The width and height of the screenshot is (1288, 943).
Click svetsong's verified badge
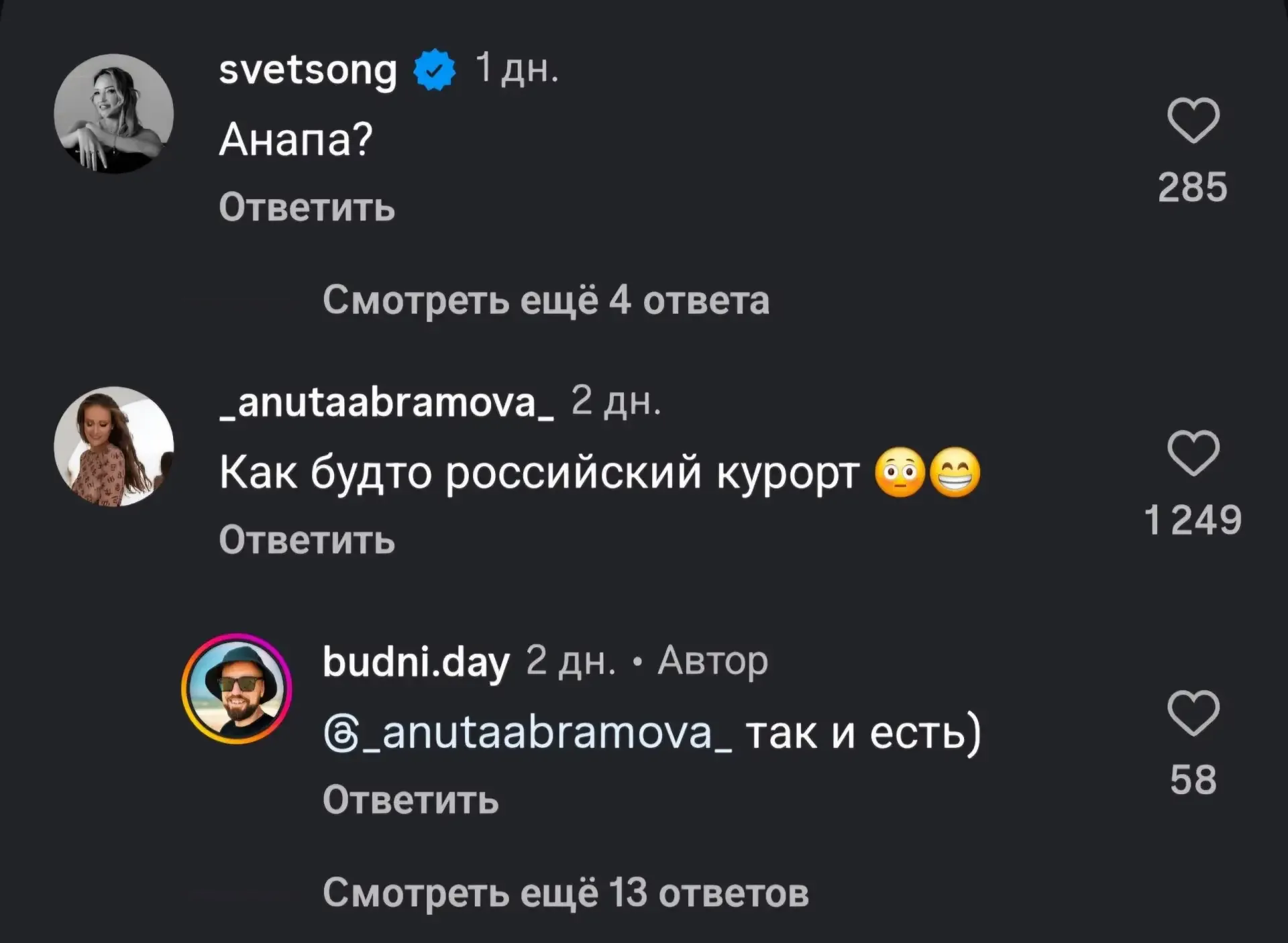pos(434,70)
